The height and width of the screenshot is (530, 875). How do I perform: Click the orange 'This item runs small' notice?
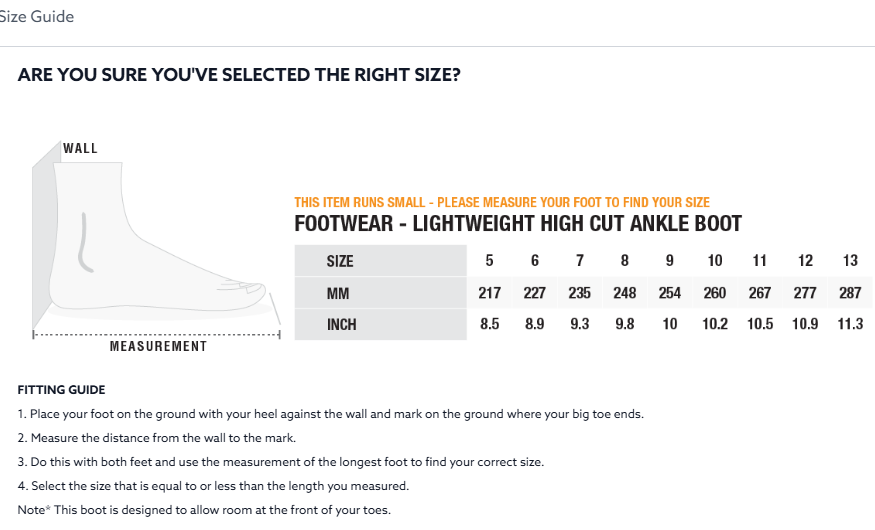(x=502, y=202)
